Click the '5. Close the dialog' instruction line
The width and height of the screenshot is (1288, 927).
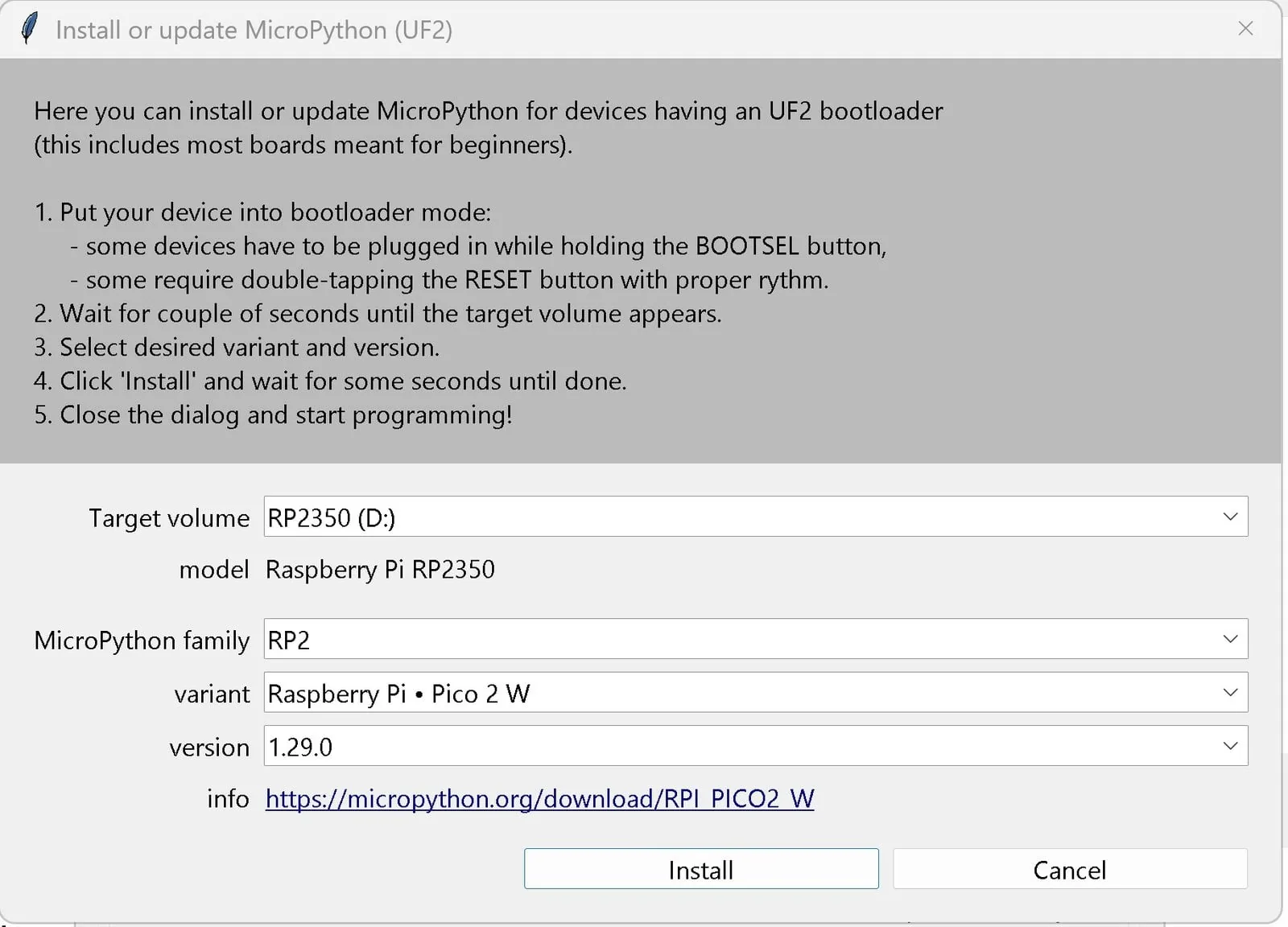click(x=273, y=415)
